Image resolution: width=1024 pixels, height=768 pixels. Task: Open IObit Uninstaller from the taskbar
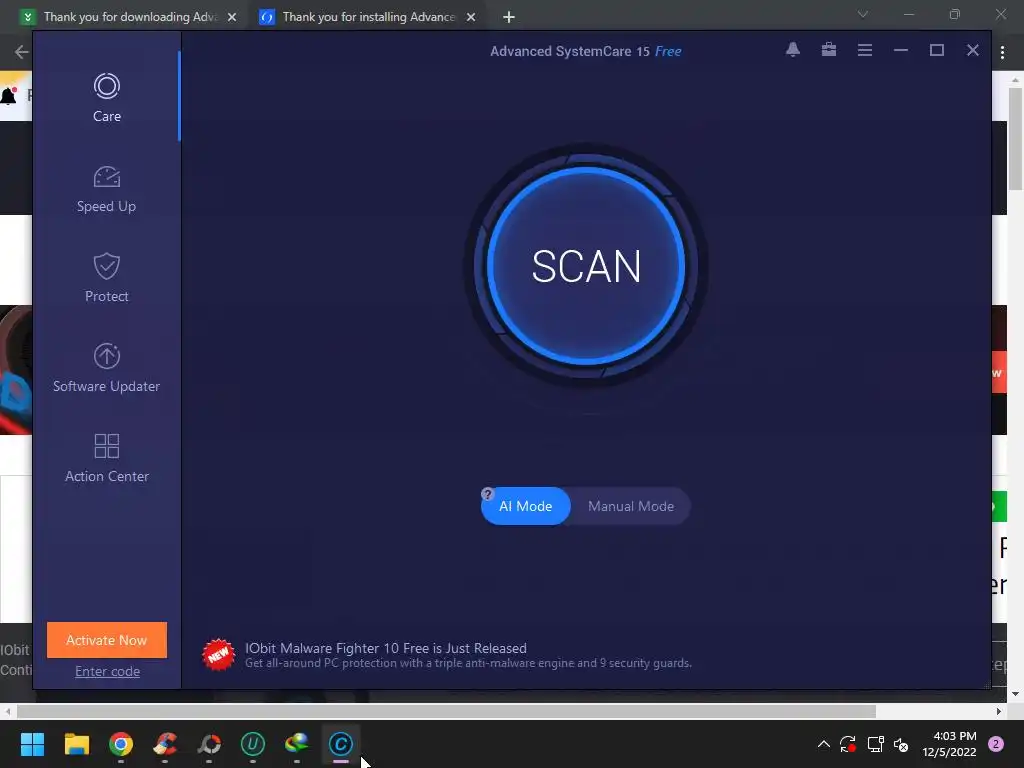[x=253, y=744]
